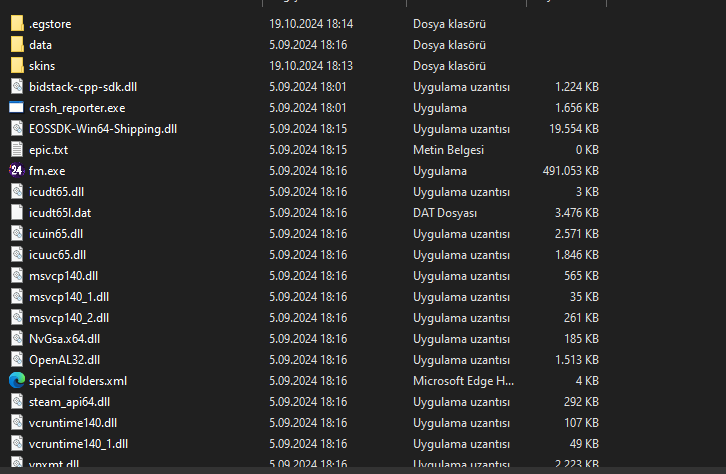Click the bidstack-cpp-sdk.dll file icon
This screenshot has width=726, height=474.
coord(17,87)
